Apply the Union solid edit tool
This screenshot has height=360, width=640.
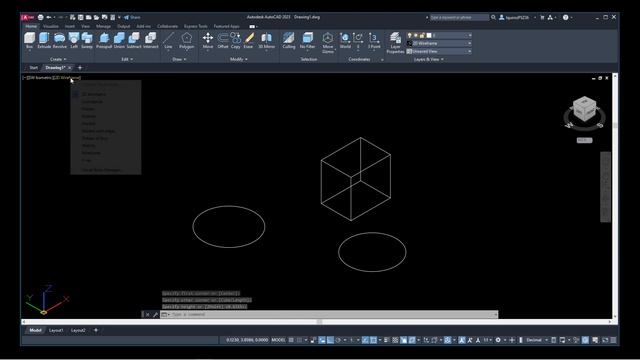[x=119, y=40]
